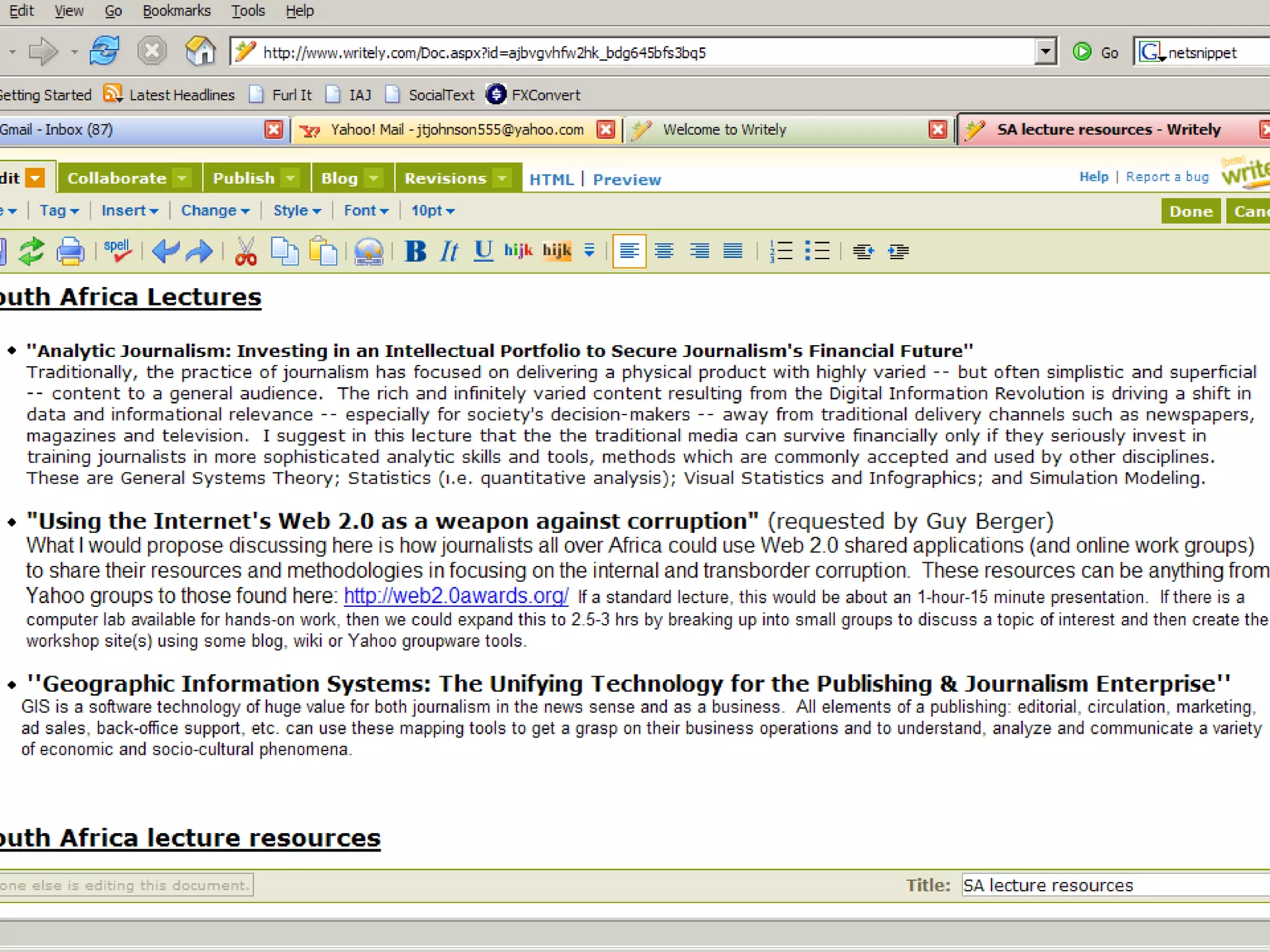This screenshot has height=952, width=1270.
Task: Click the printer icon in toolbar
Action: (70, 251)
